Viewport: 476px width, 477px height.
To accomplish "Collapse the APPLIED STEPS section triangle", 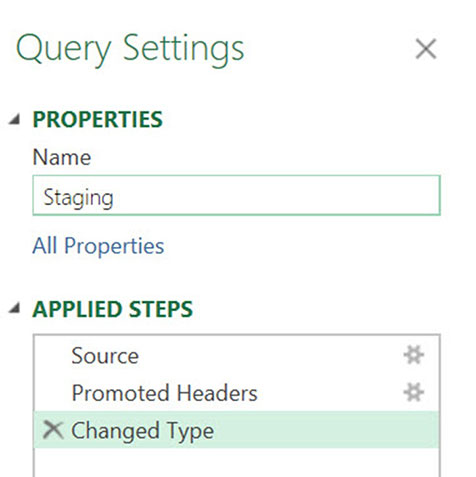I will coord(14,308).
